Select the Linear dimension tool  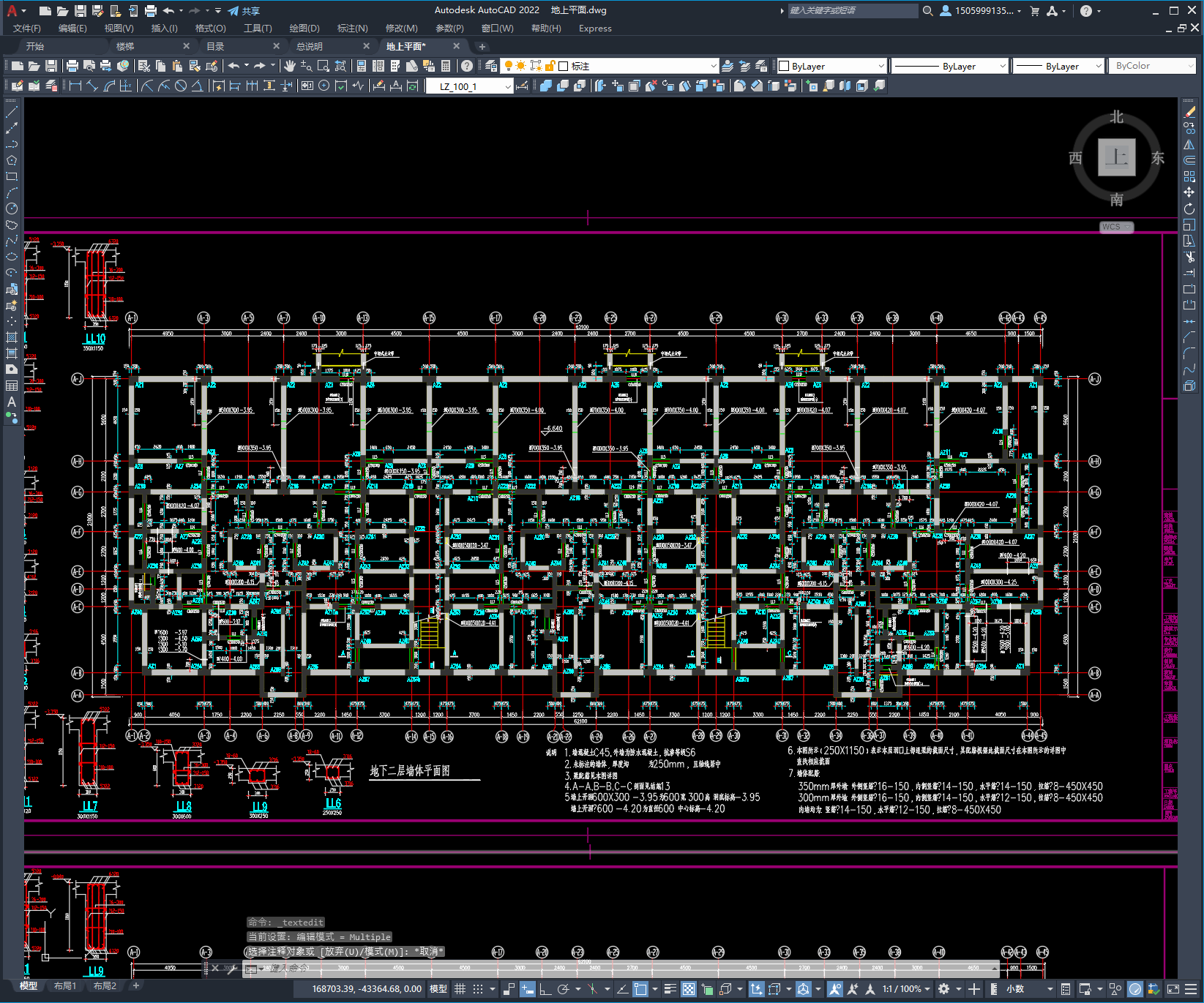pos(75,86)
